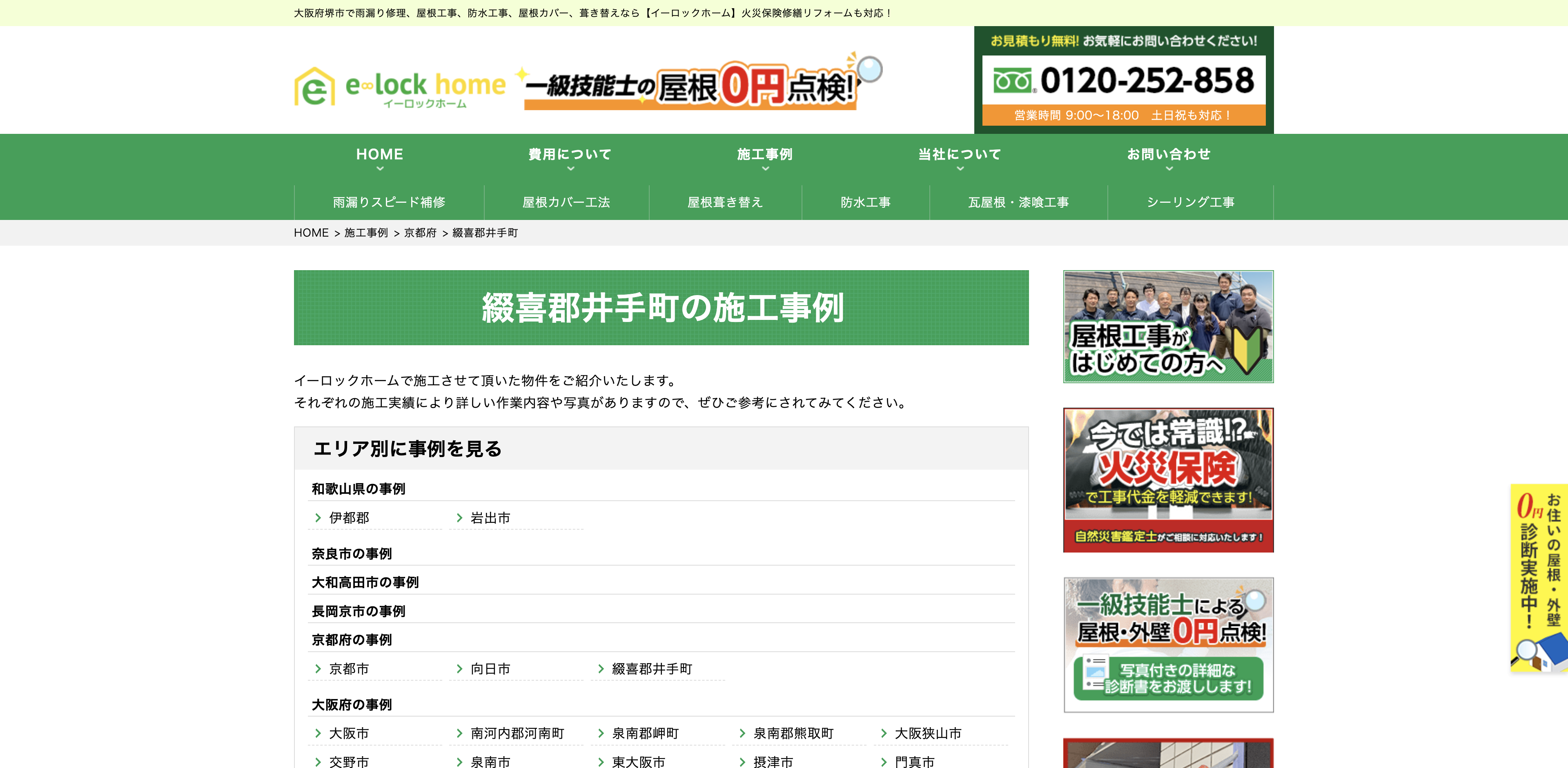Select 防水工事 in the sub-navigation
The image size is (1568, 768).
coord(866,202)
